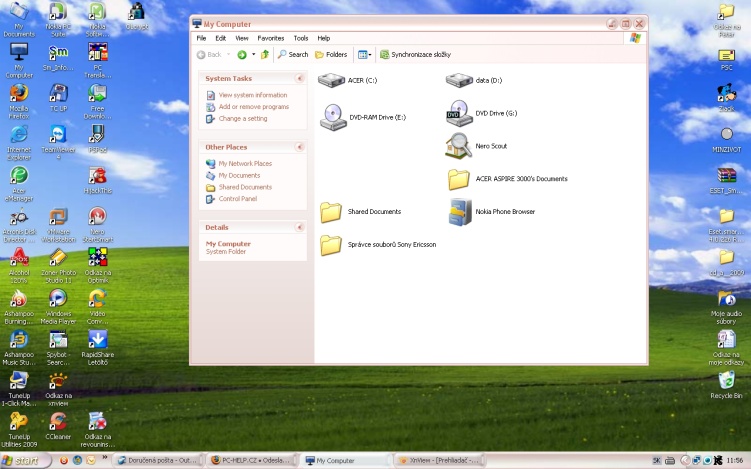Toggle the Folders pane button
Viewport: 751px width, 469px height.
click(331, 55)
